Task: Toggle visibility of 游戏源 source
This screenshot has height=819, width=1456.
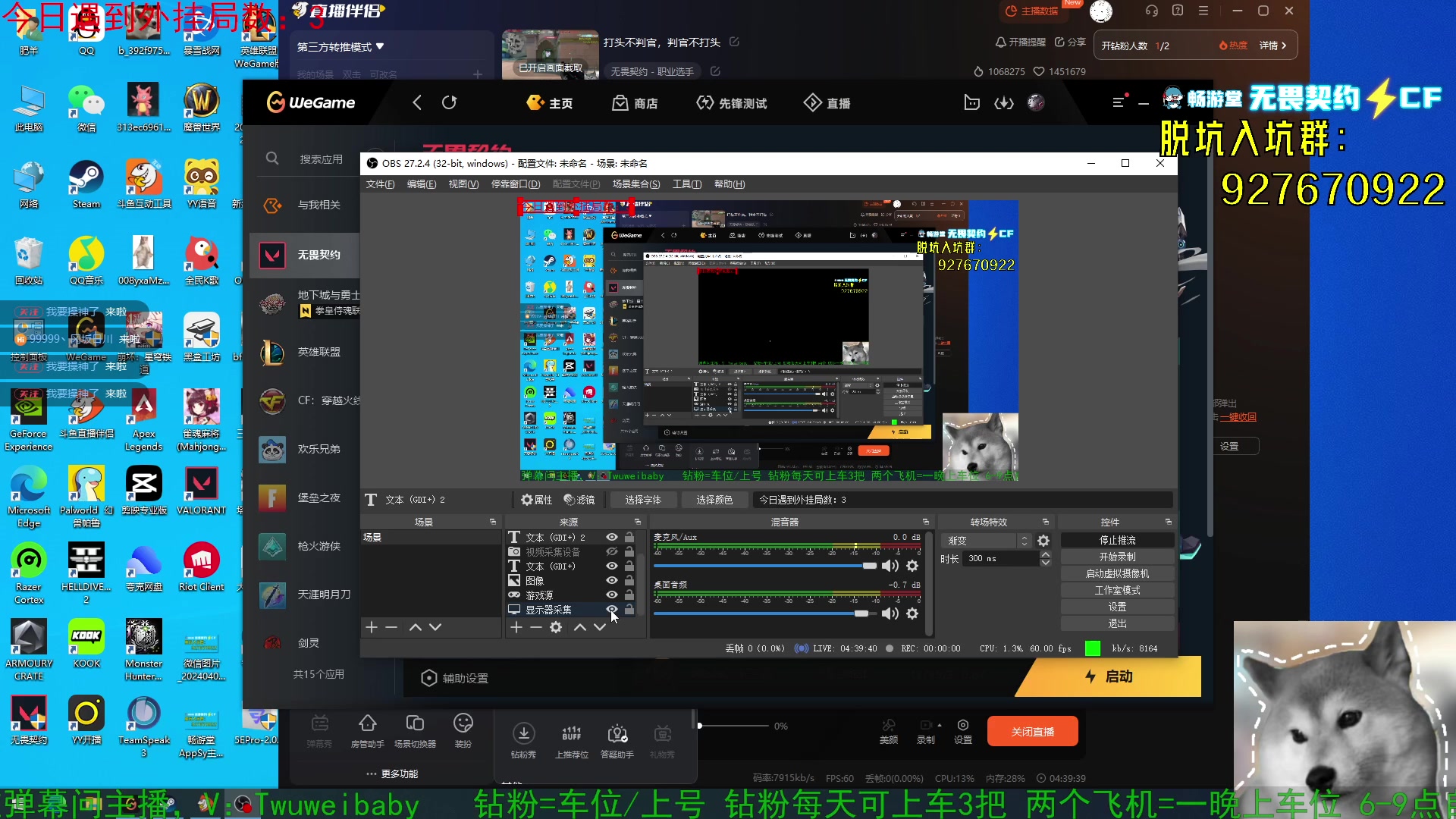Action: (611, 595)
